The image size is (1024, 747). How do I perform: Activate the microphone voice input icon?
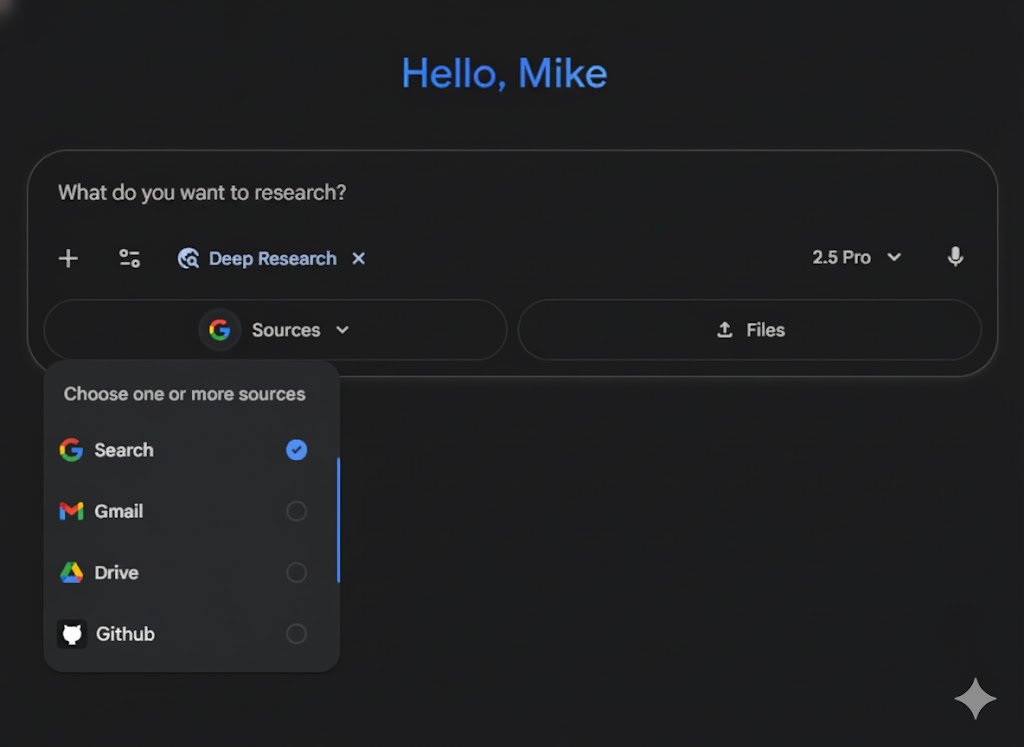click(x=955, y=258)
